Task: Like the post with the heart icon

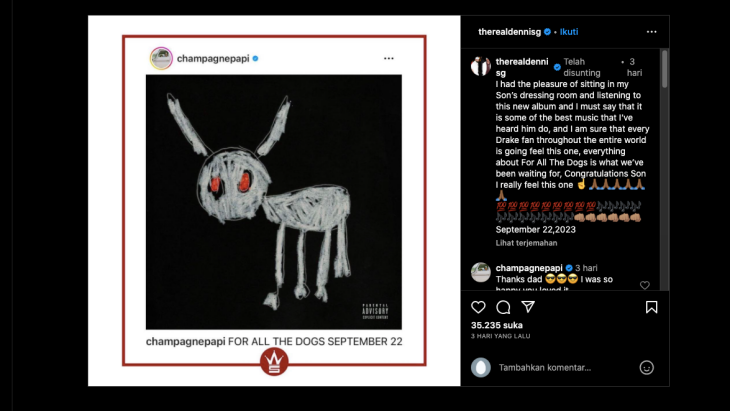Action: (478, 307)
